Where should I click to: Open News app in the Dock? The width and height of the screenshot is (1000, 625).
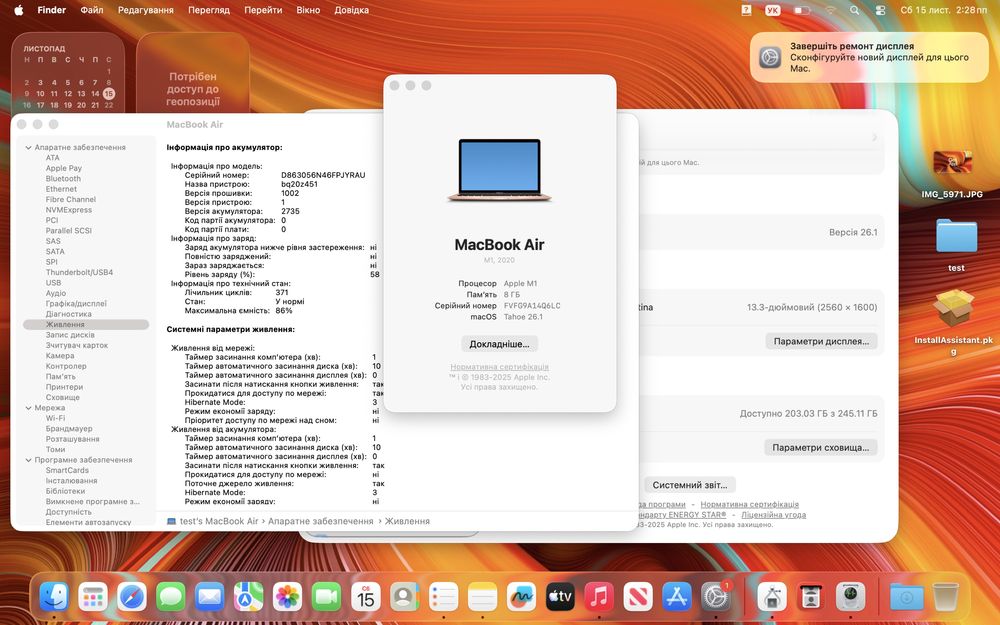(x=638, y=597)
